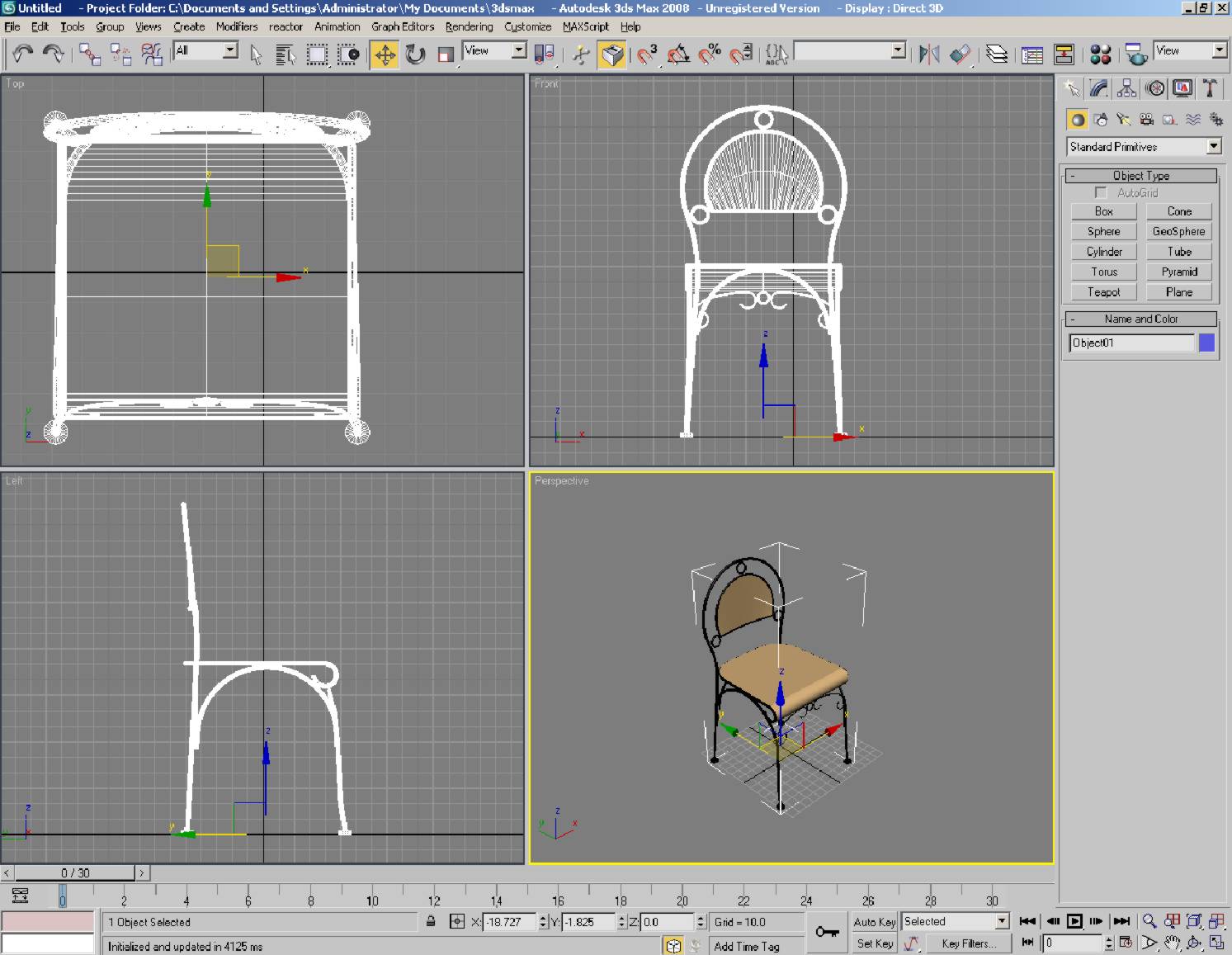Click the Play Animation button
The width and height of the screenshot is (1232, 955).
pyautogui.click(x=1074, y=922)
